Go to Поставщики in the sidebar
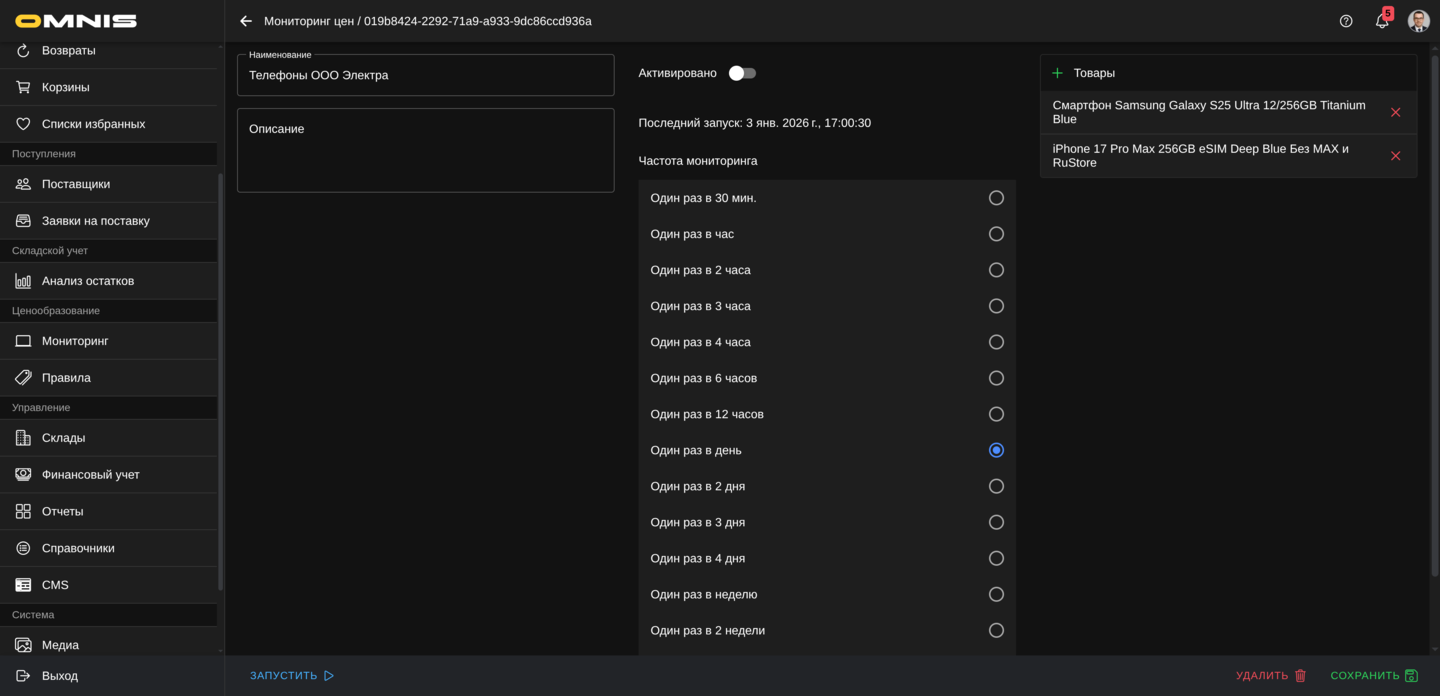 click(x=76, y=184)
